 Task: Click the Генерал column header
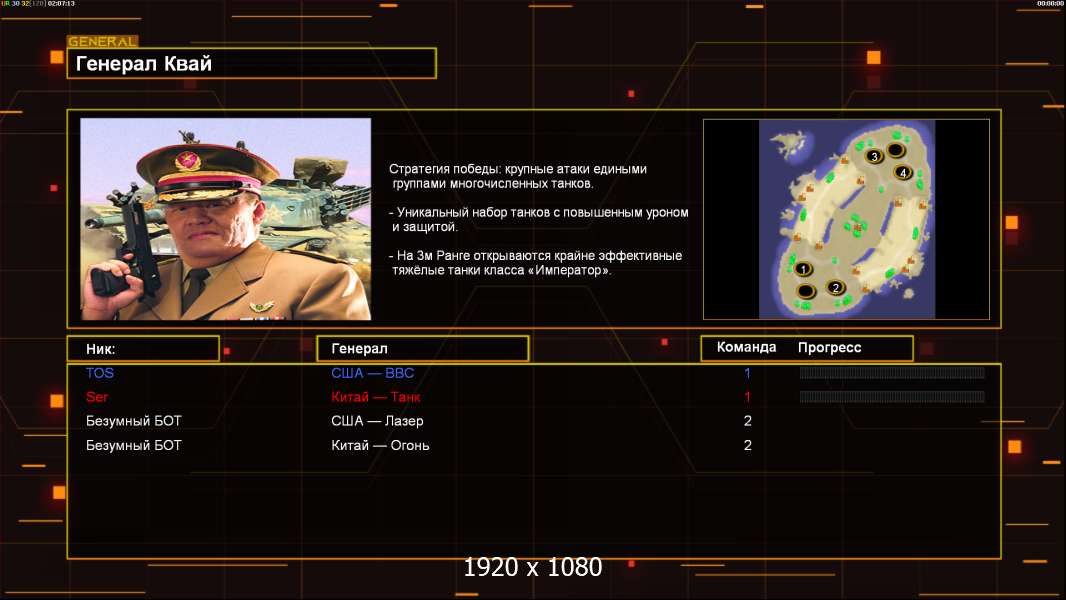pyautogui.click(x=423, y=349)
